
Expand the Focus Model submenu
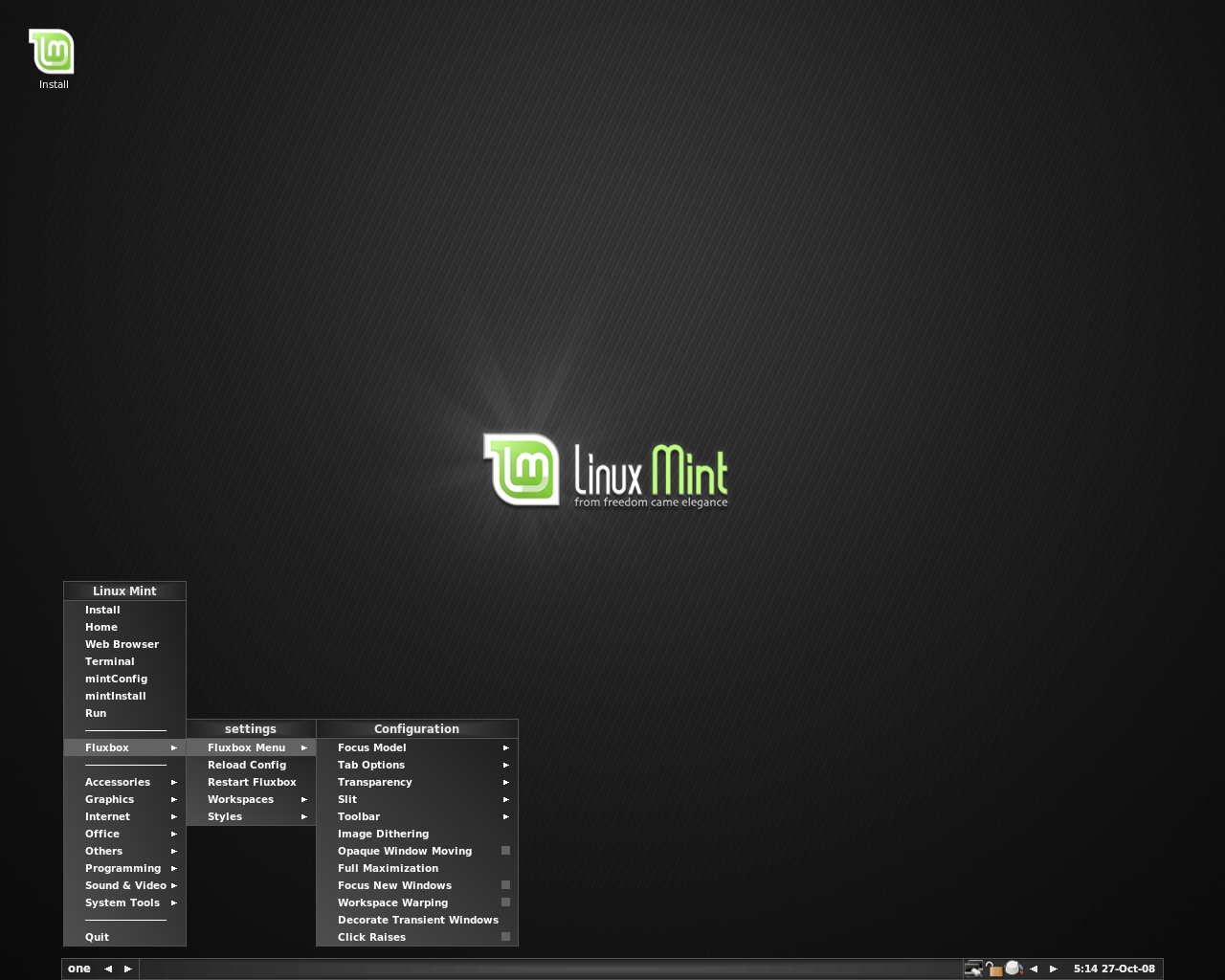pos(417,747)
